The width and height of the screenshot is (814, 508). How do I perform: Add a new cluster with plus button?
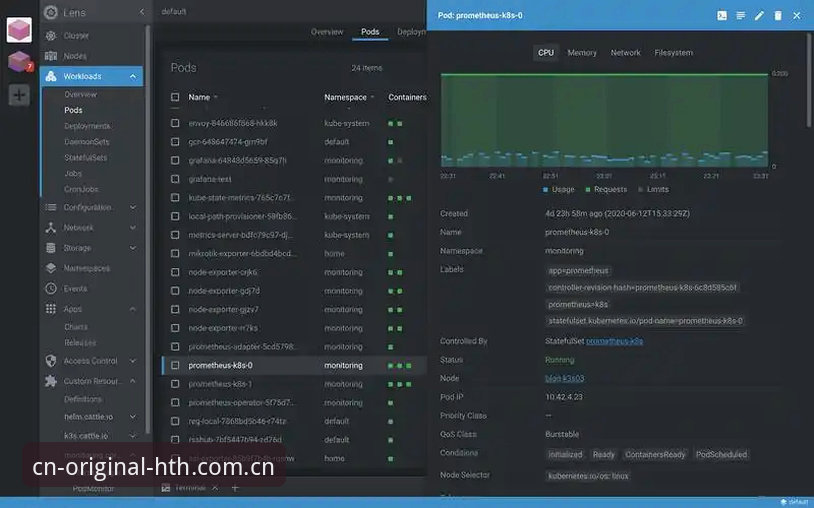(19, 95)
